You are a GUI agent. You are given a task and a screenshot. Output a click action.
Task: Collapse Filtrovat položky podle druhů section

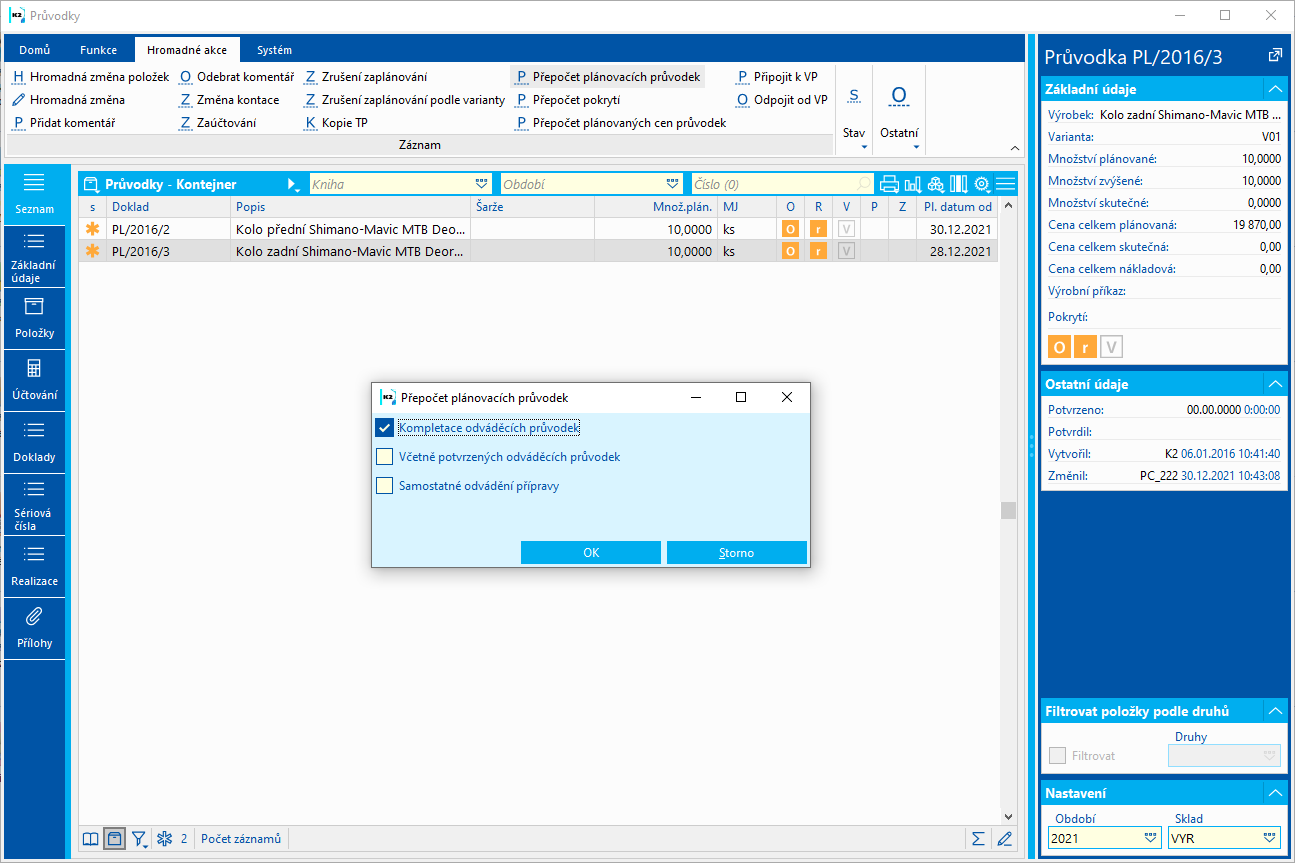click(x=1274, y=711)
